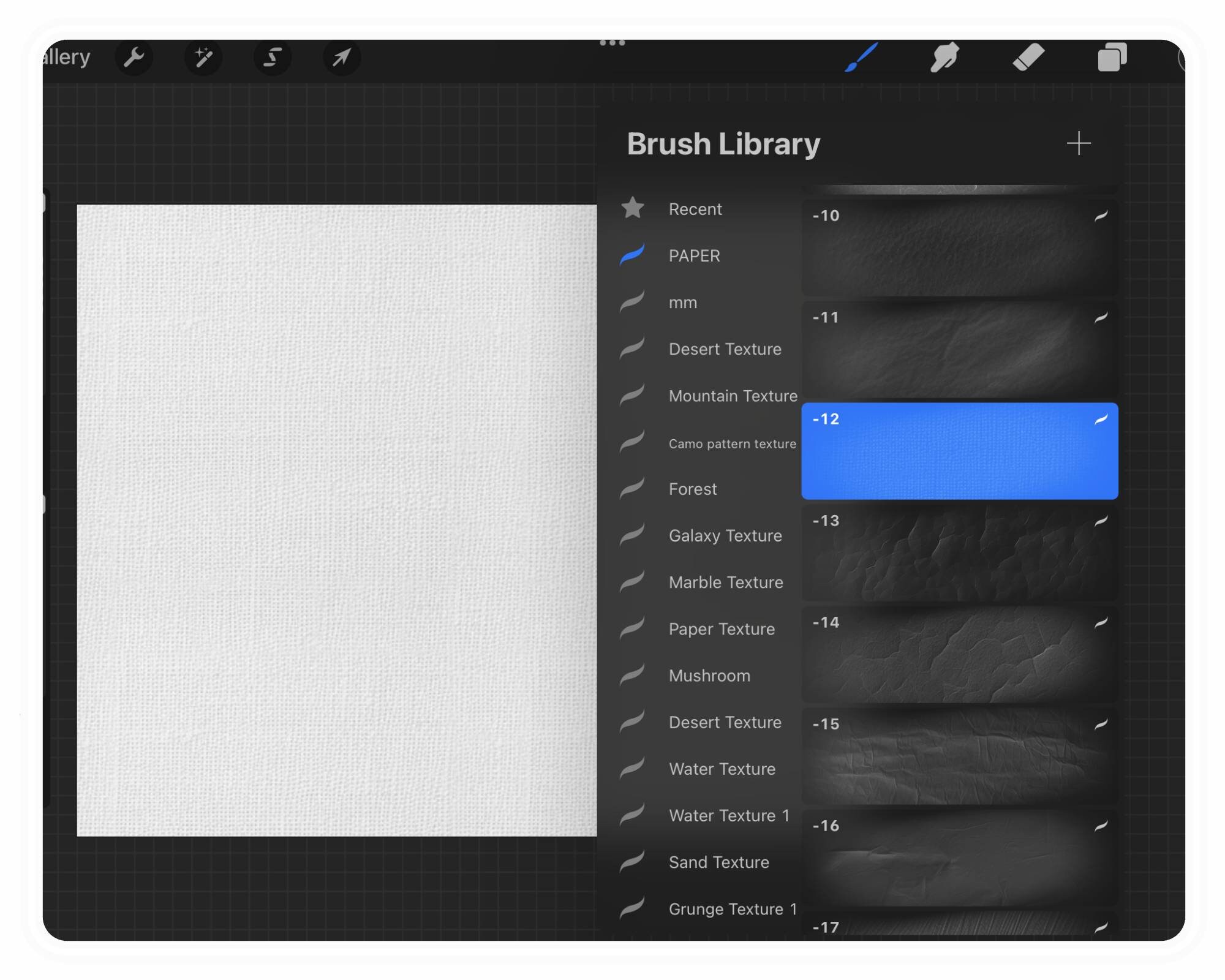Switch to the PAPER brush set

[694, 255]
